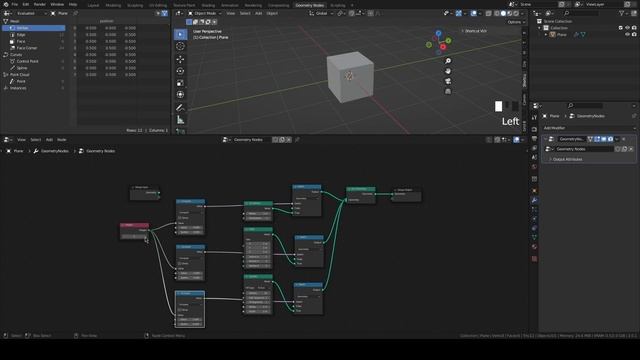The height and width of the screenshot is (360, 640).
Task: Click the red input node header
Action: pyautogui.click(x=134, y=225)
